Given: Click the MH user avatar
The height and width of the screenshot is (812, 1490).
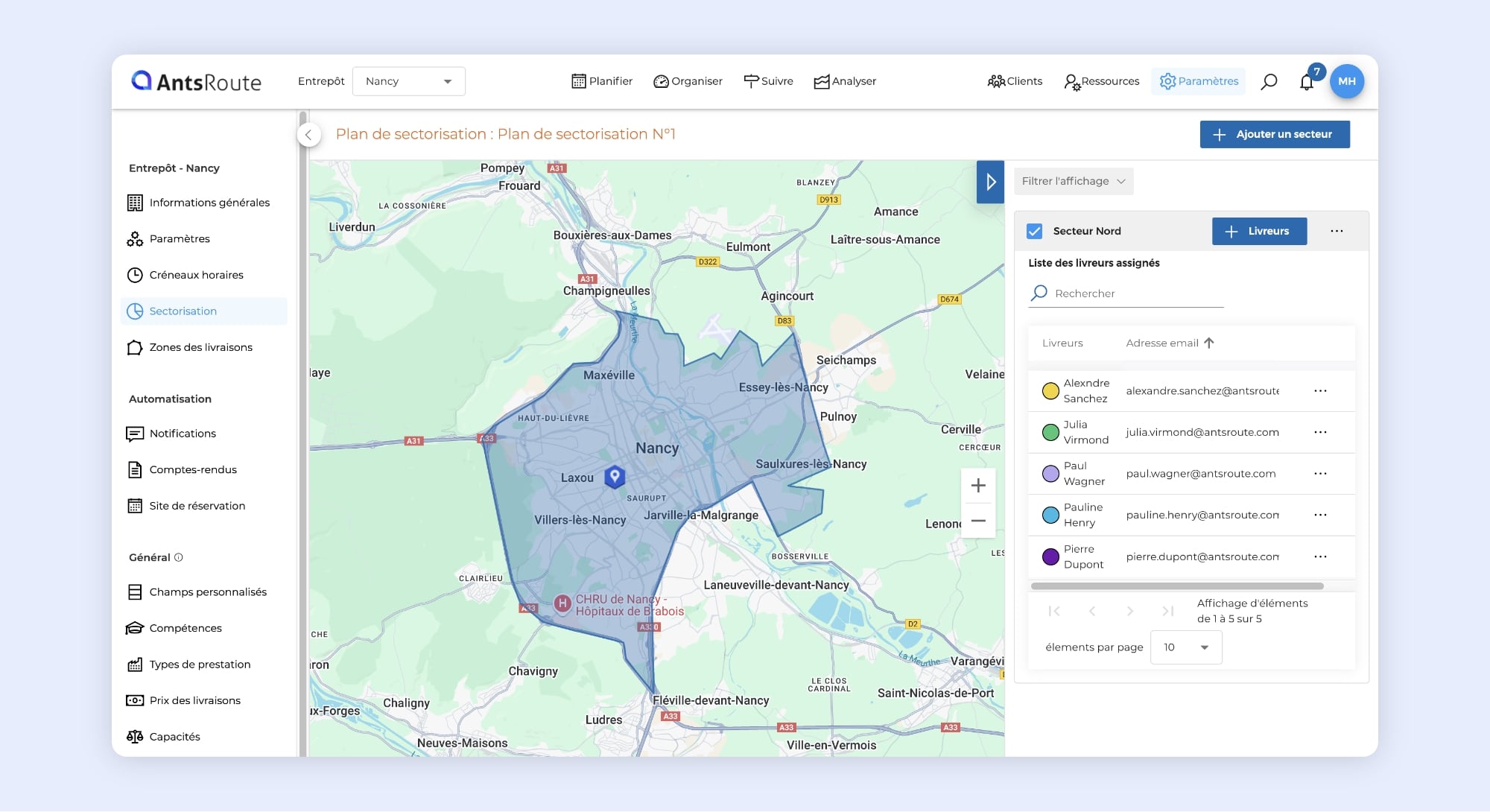Looking at the screenshot, I should tap(1346, 81).
